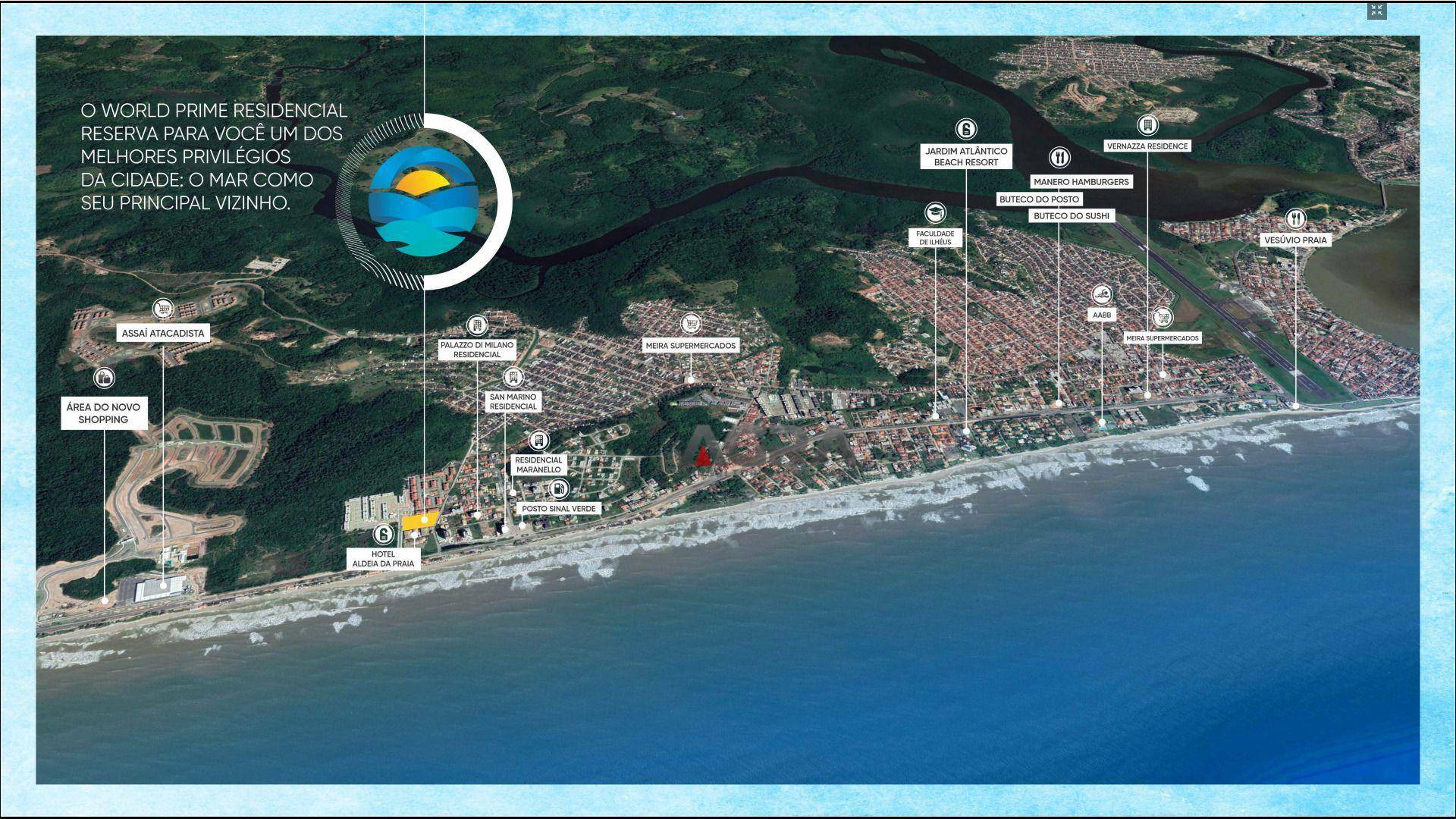
Task: Click the graduation cap icon above Faculdade de Ilhéus
Action: pos(935,212)
